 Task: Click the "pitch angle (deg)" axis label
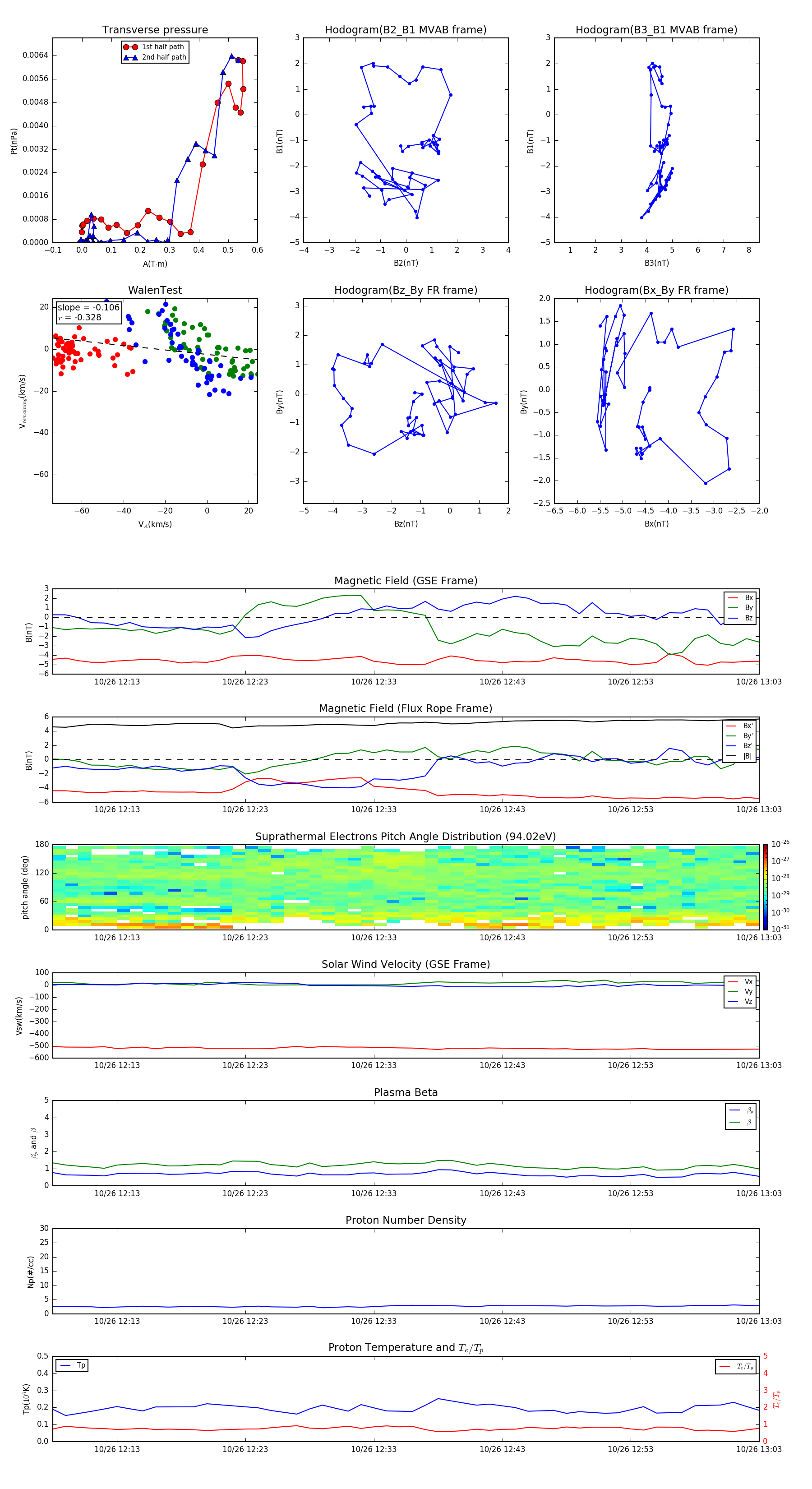tap(25, 887)
